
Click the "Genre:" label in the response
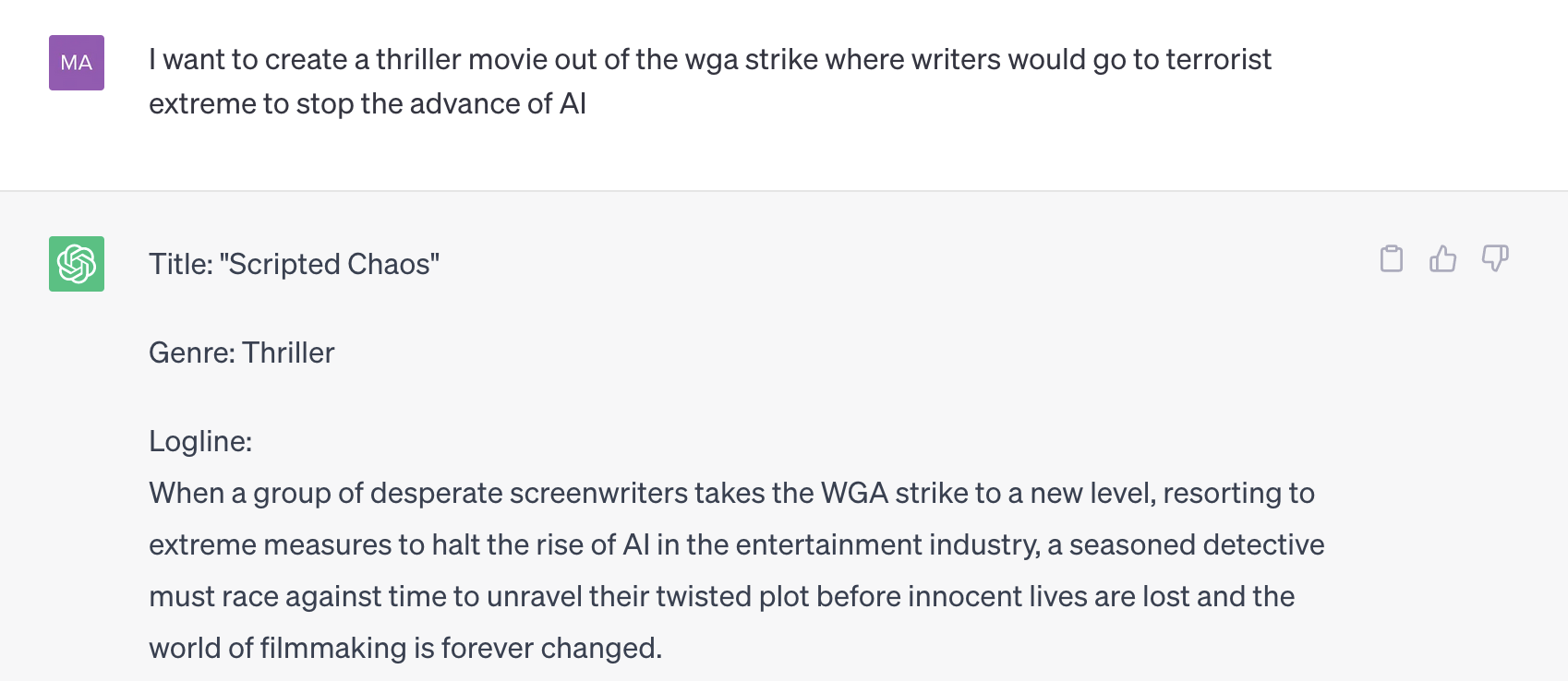pyautogui.click(x=192, y=352)
